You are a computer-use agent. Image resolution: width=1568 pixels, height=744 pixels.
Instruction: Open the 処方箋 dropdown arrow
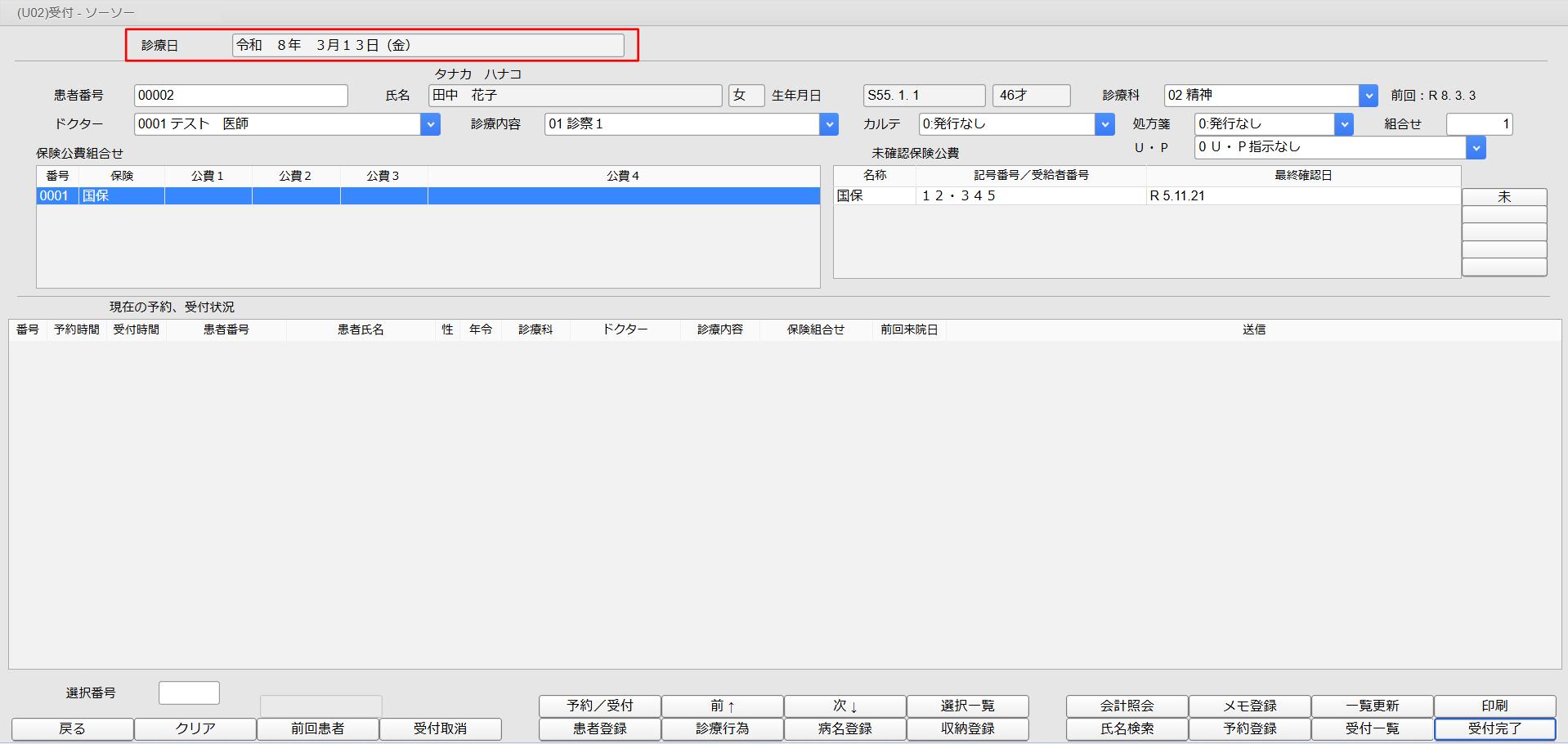[x=1343, y=124]
